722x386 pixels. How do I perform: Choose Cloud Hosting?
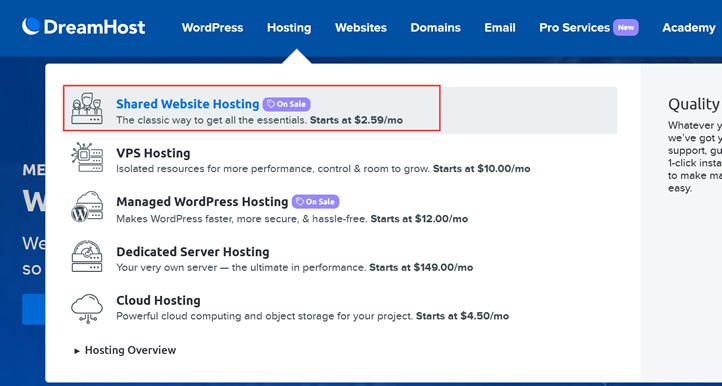click(158, 300)
